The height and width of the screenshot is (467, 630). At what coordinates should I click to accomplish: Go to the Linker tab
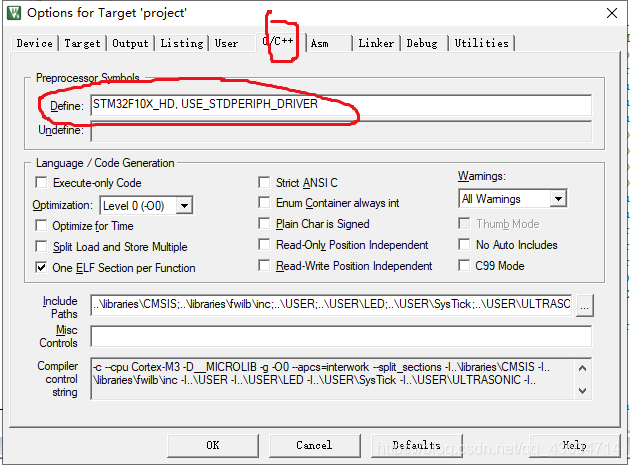[376, 43]
